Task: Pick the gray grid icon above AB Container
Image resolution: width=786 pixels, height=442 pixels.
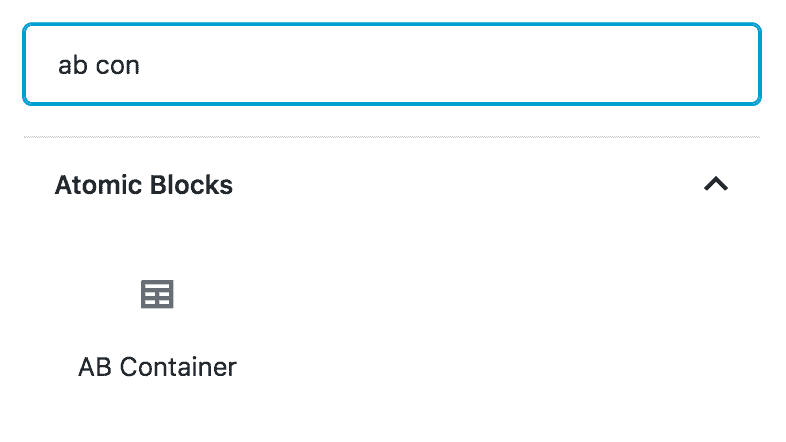Action: pos(157,294)
